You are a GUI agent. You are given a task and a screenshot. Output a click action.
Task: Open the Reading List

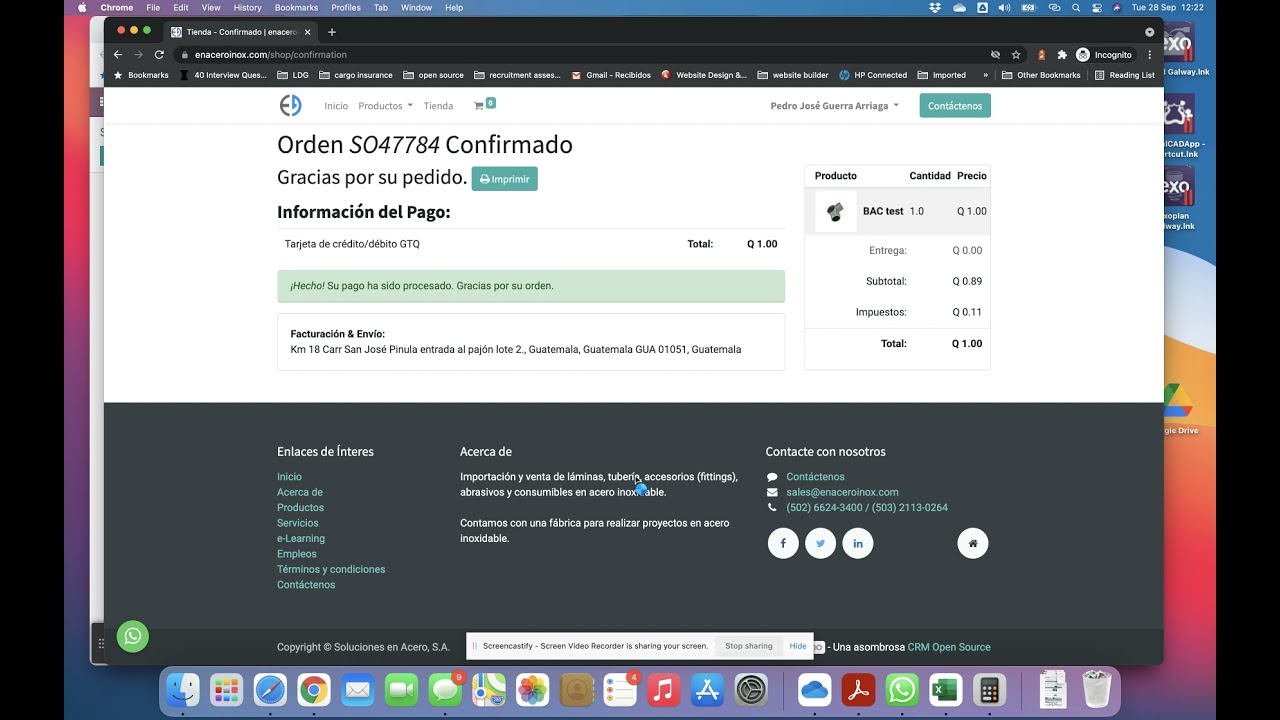point(1125,75)
